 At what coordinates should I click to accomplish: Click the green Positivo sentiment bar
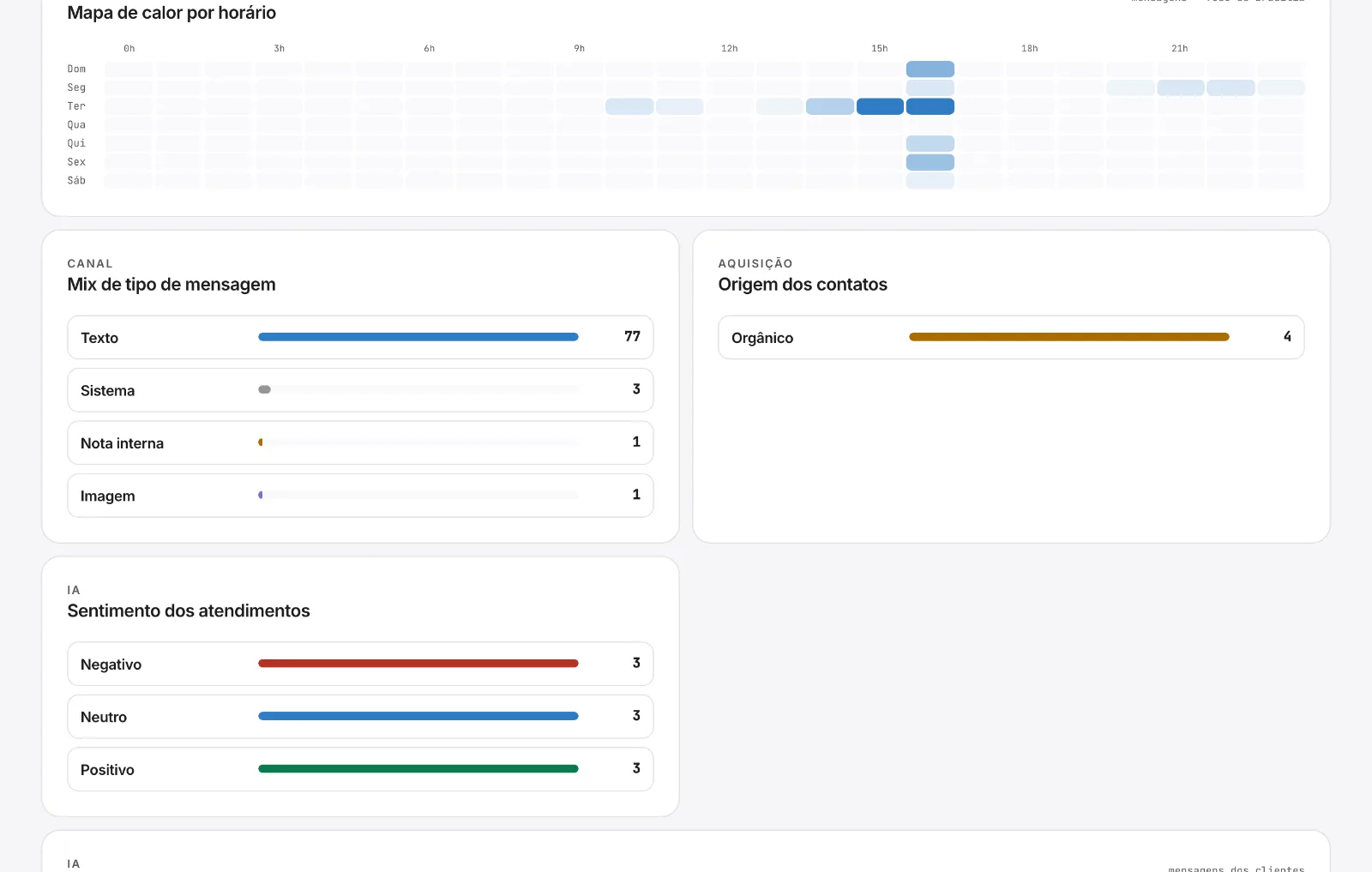(418, 769)
